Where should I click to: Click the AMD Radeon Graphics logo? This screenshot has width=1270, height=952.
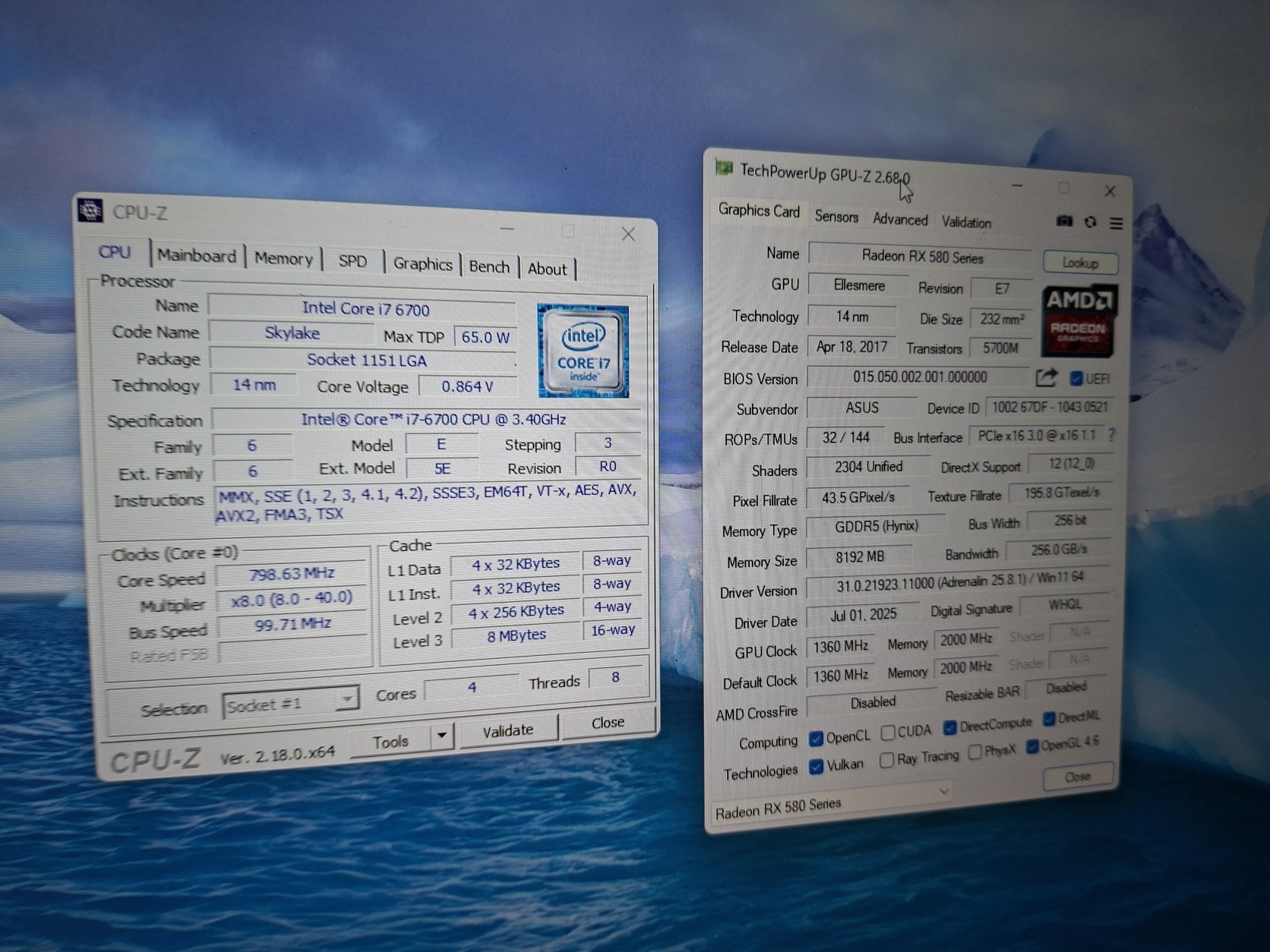(1079, 320)
